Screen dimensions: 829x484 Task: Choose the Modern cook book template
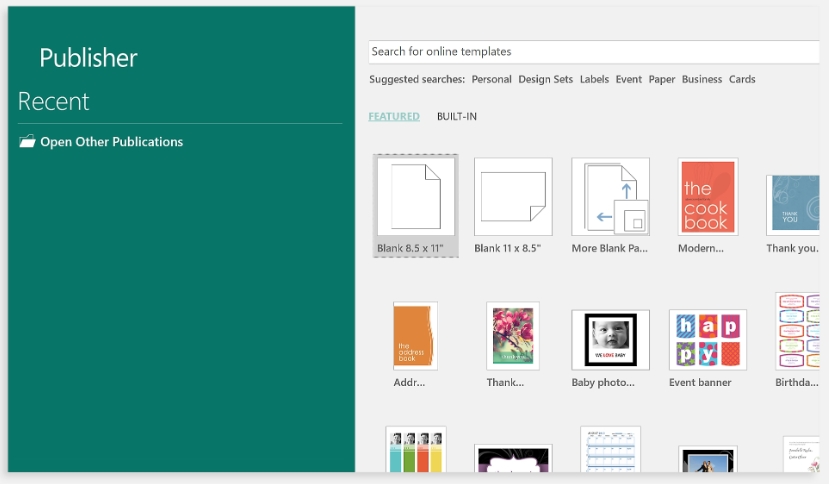coord(708,197)
